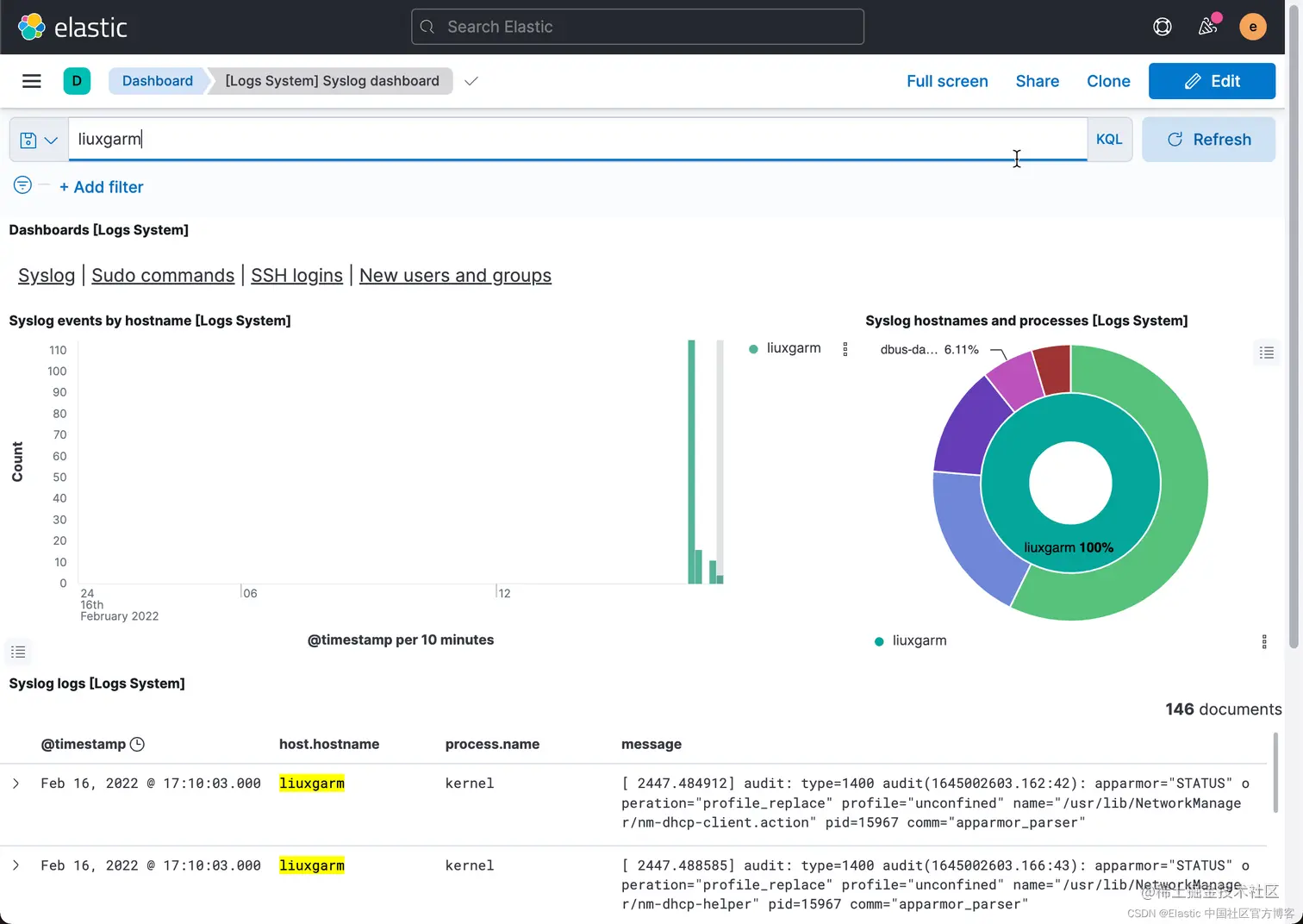
Task: Click + Add filter
Action: (102, 187)
